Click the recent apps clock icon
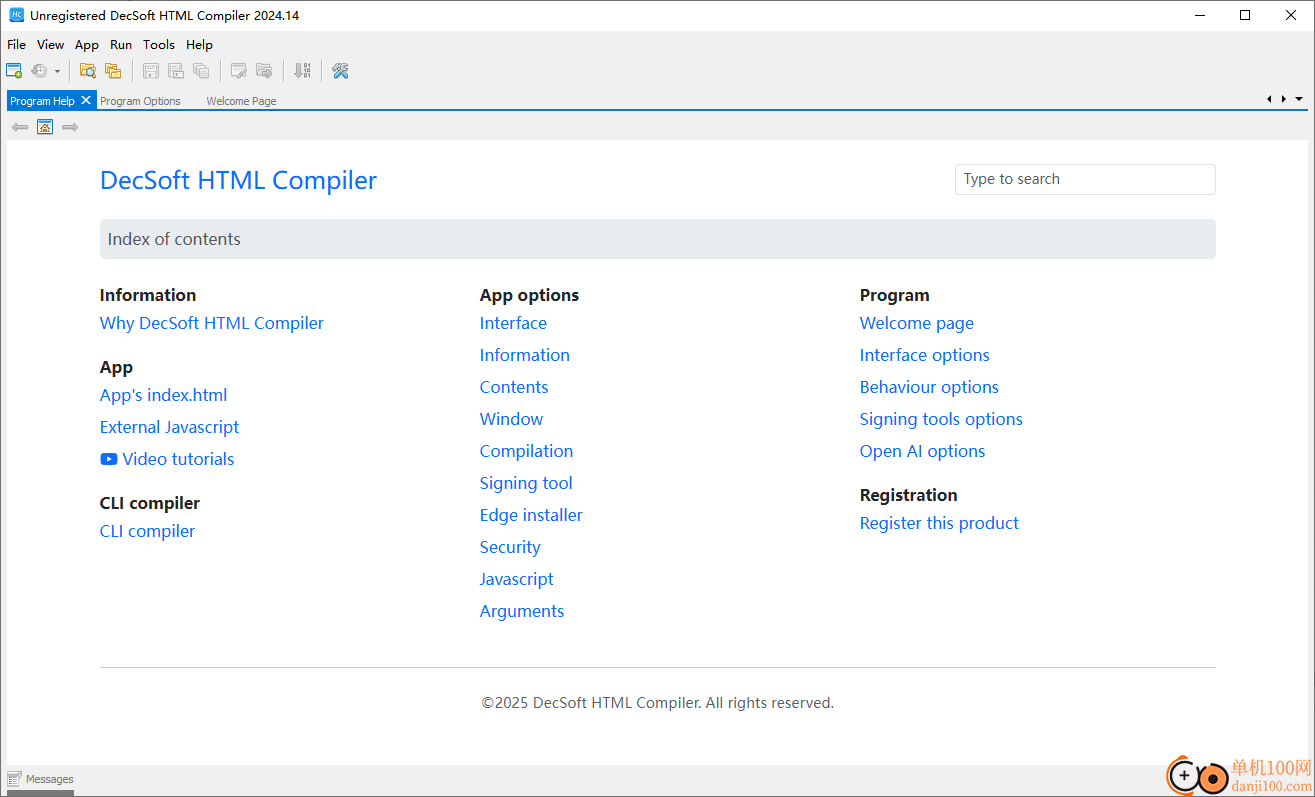1315x797 pixels. (39, 71)
